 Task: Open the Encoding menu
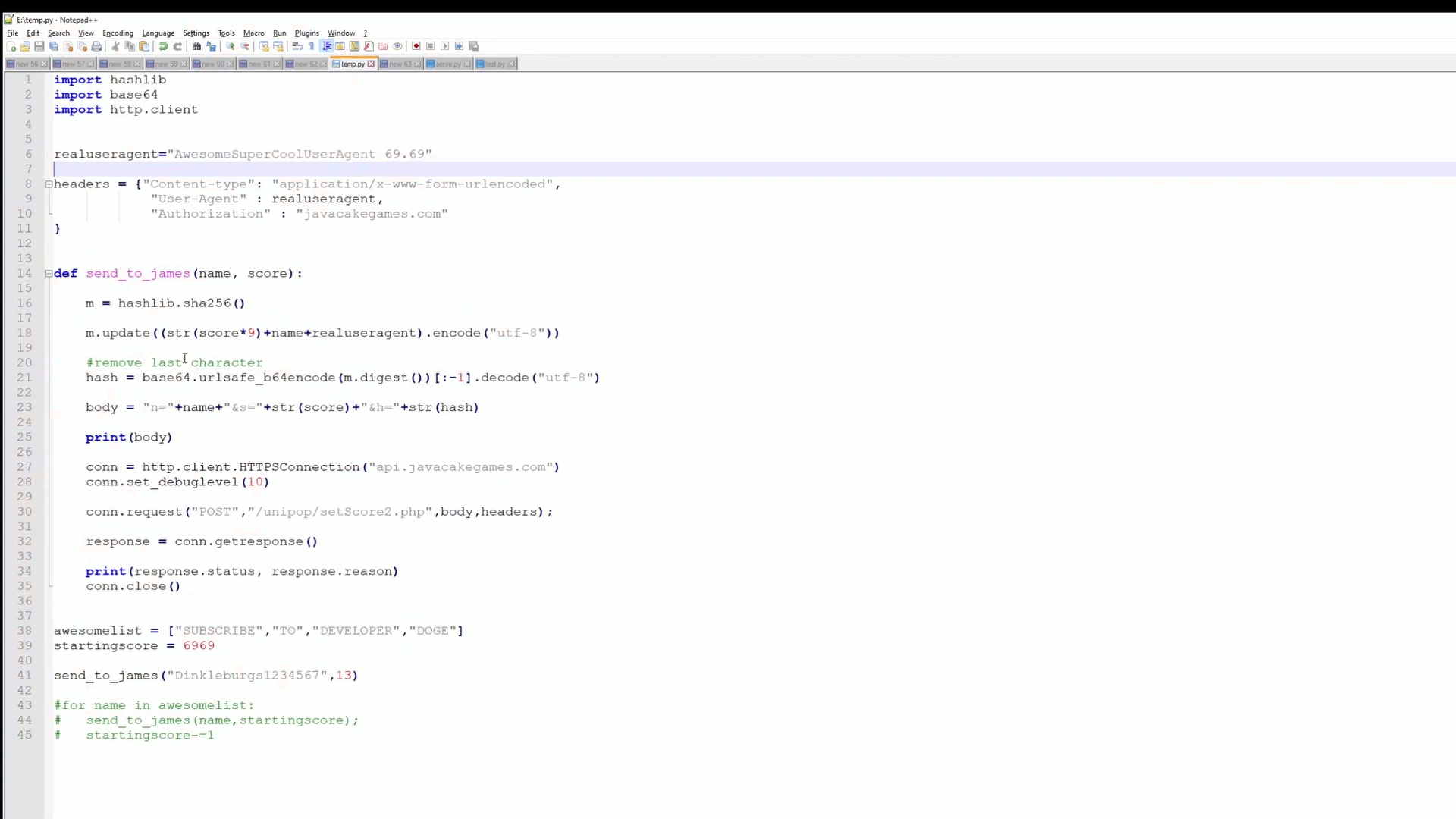(x=118, y=33)
